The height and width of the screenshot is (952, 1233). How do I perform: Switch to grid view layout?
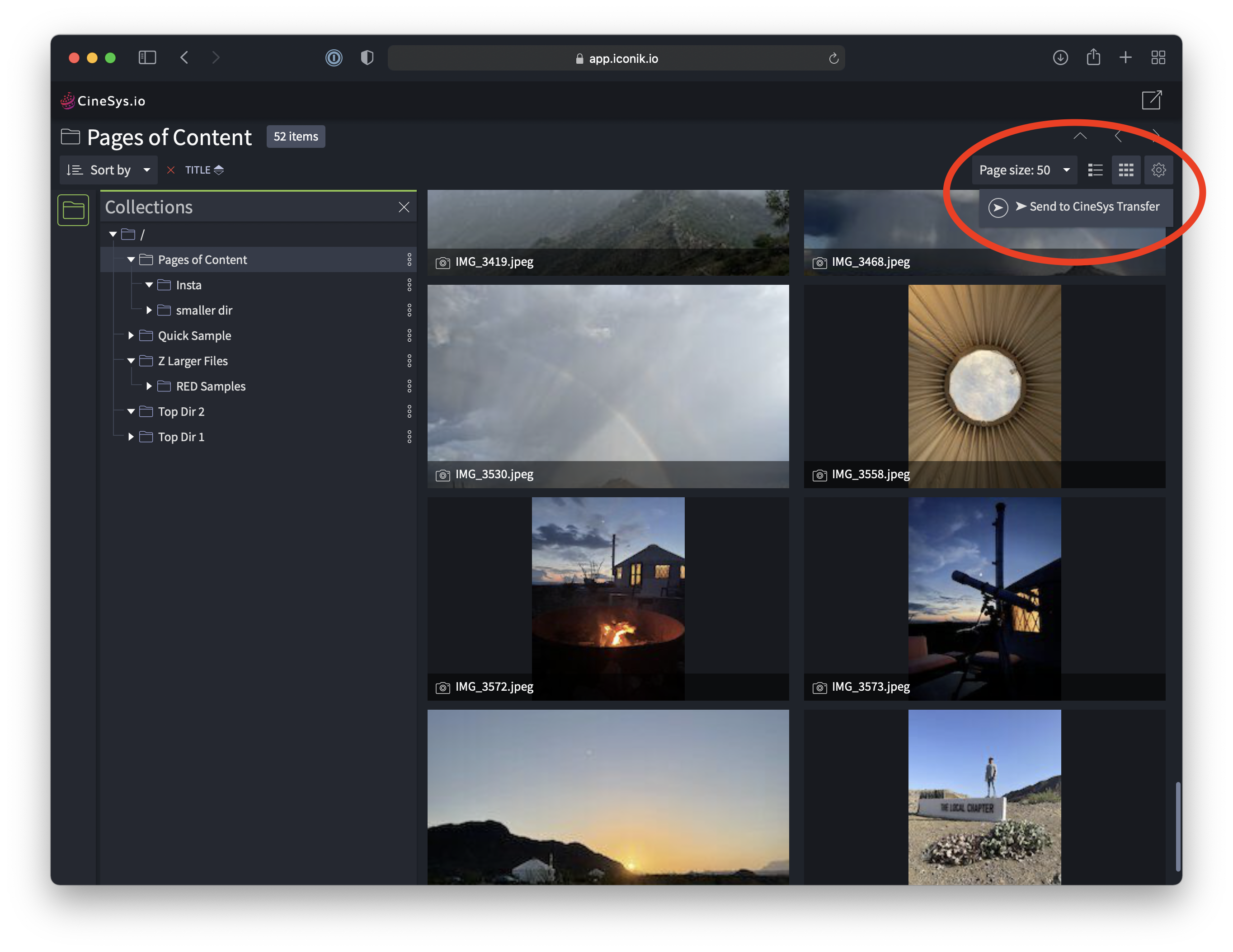[x=1126, y=170]
